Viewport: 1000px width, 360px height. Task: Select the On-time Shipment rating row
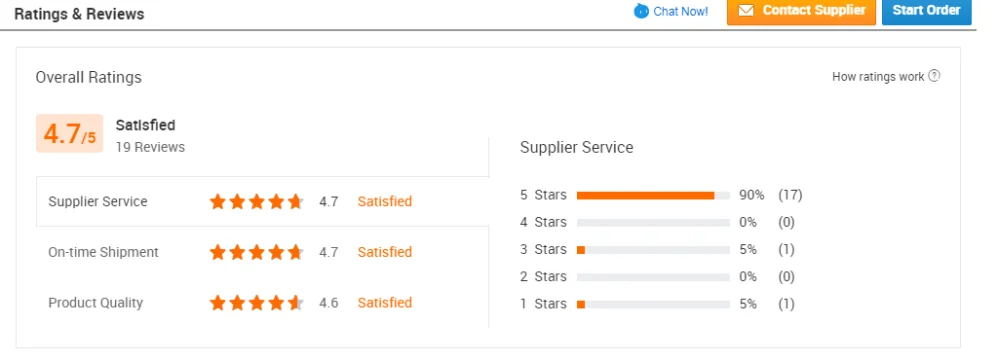point(262,252)
